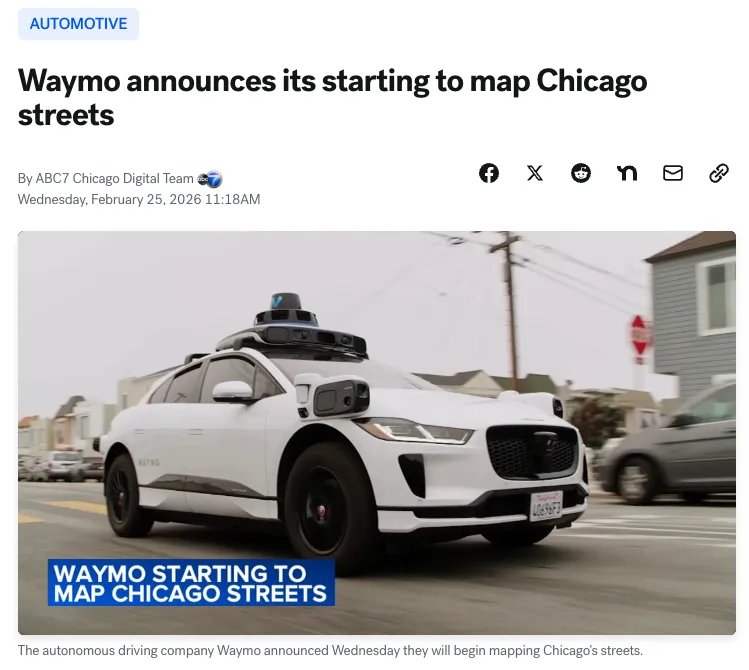The width and height of the screenshot is (749, 670).
Task: Open the AUTOMOTIVE category tag
Action: click(78, 23)
